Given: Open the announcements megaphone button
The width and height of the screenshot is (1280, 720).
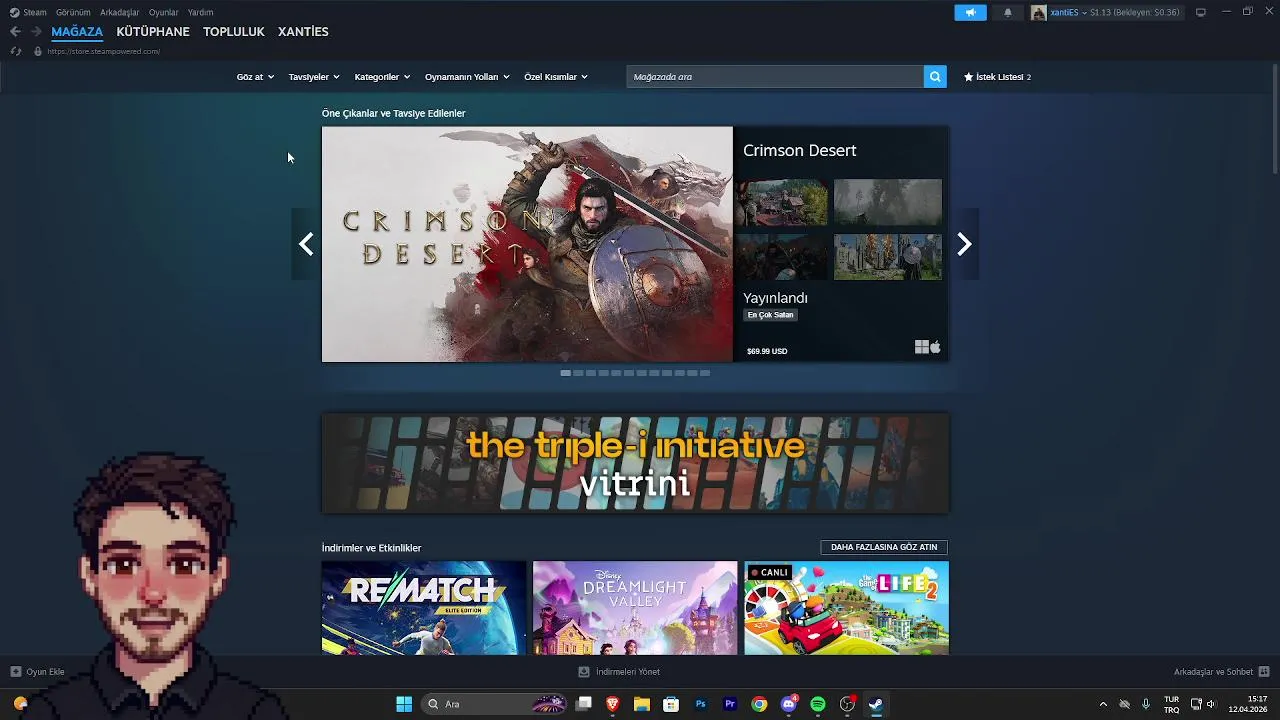Looking at the screenshot, I should point(970,12).
